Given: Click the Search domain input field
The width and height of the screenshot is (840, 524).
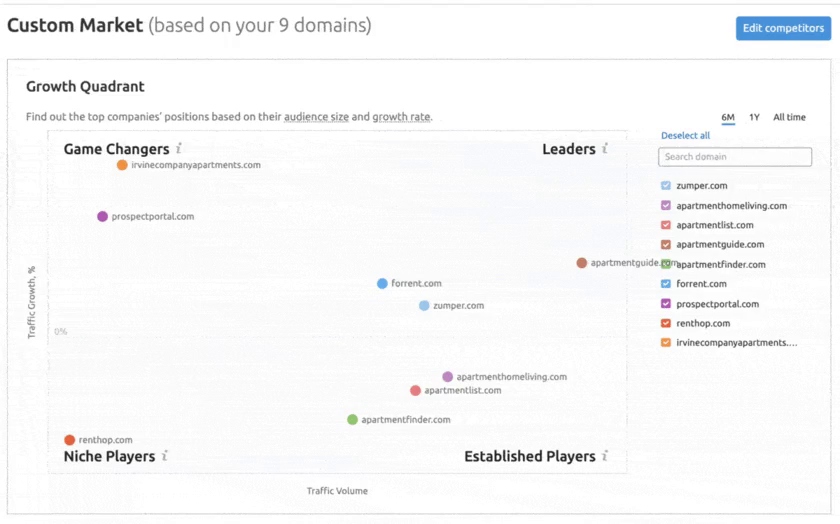Looking at the screenshot, I should (x=735, y=157).
